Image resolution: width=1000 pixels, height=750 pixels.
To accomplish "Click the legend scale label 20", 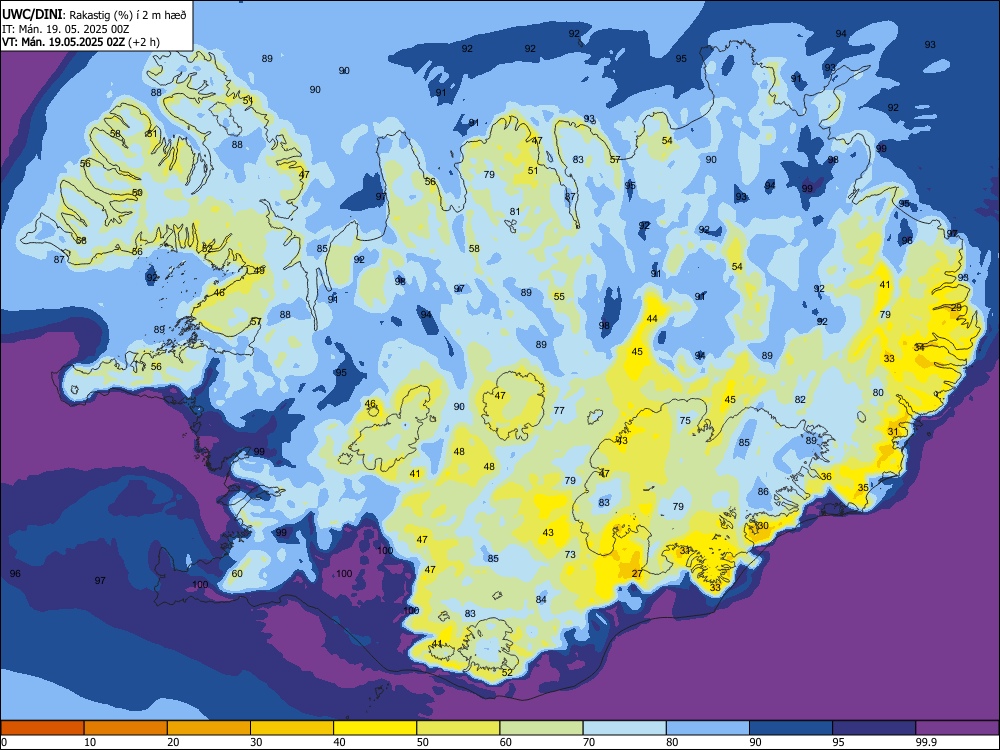I will pyautogui.click(x=173, y=742).
